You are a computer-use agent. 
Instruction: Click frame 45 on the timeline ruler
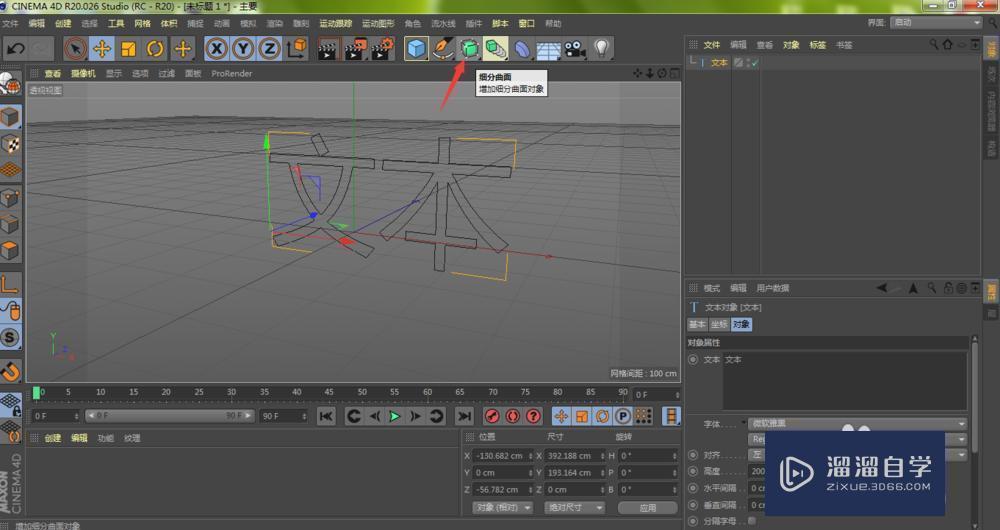329,392
